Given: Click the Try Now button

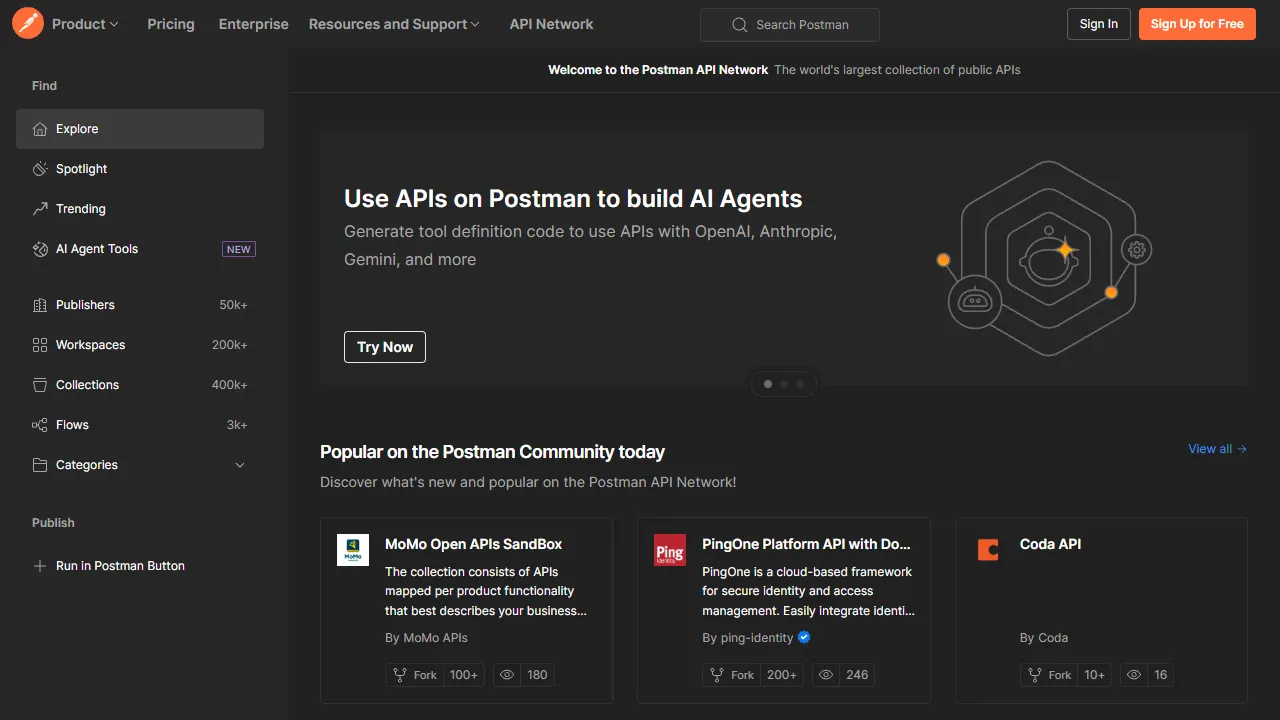Looking at the screenshot, I should pyautogui.click(x=385, y=347).
